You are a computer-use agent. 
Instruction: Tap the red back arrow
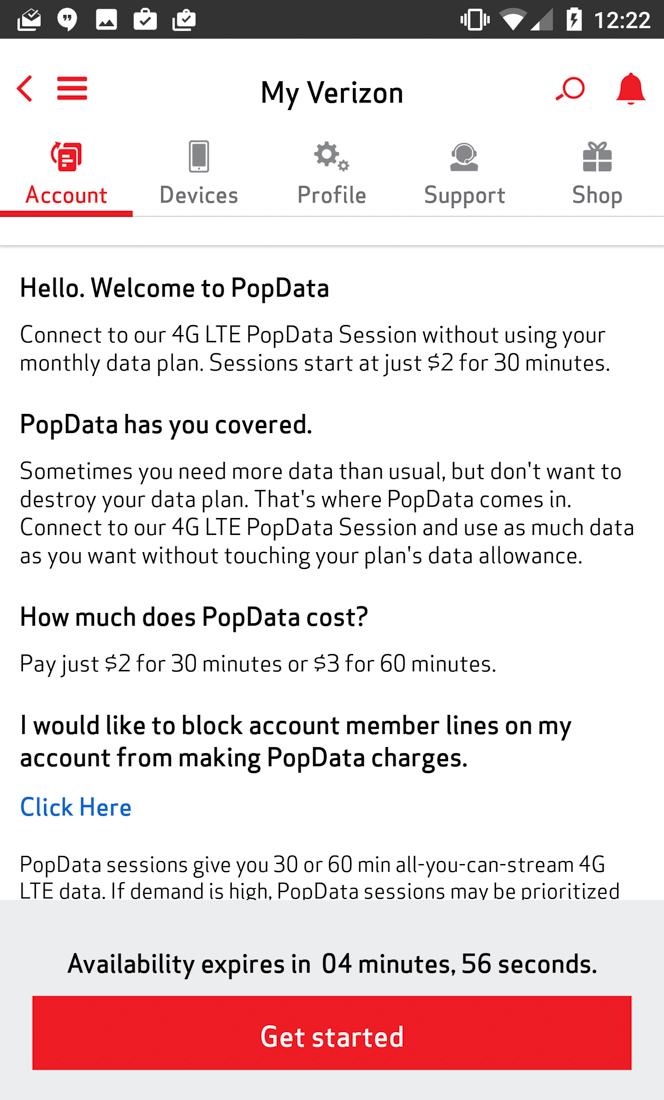click(25, 89)
